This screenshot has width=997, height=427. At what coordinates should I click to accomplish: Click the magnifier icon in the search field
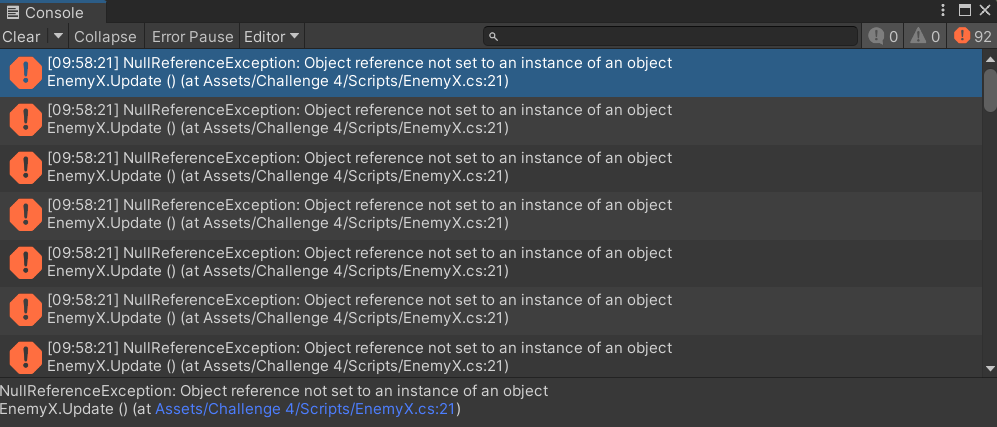tap(493, 37)
